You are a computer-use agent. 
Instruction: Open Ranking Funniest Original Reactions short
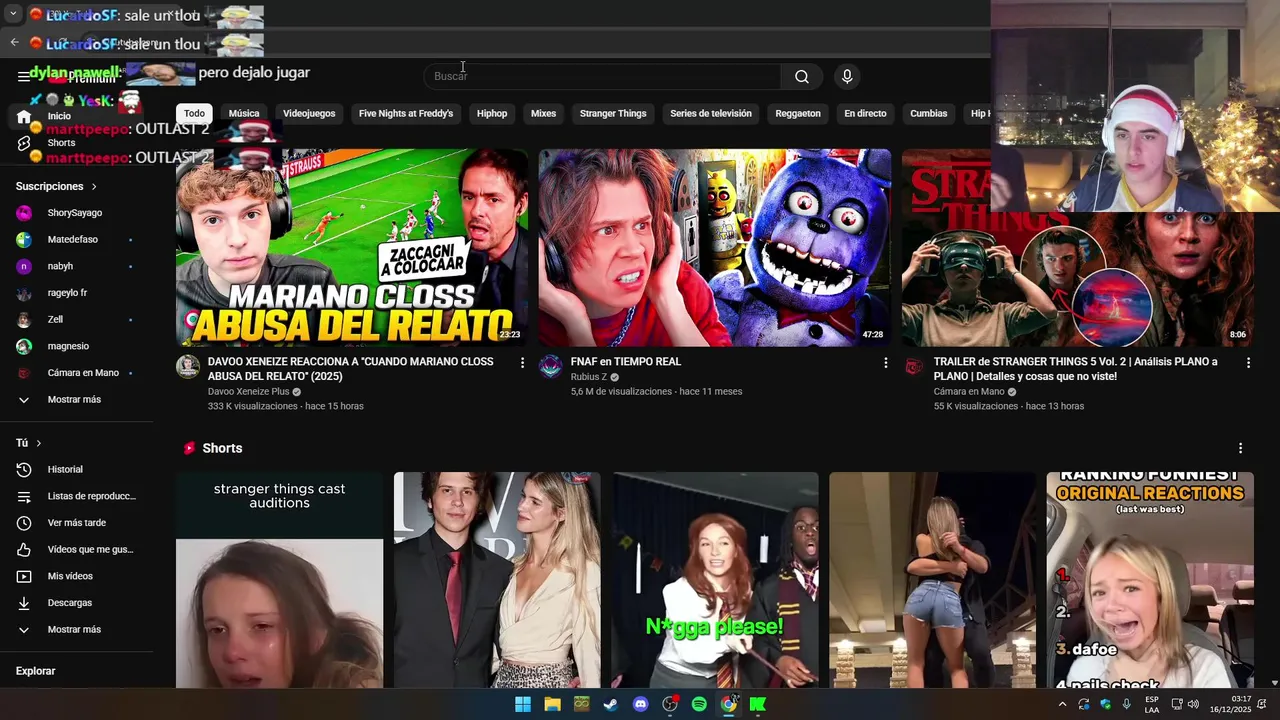click(x=1150, y=580)
